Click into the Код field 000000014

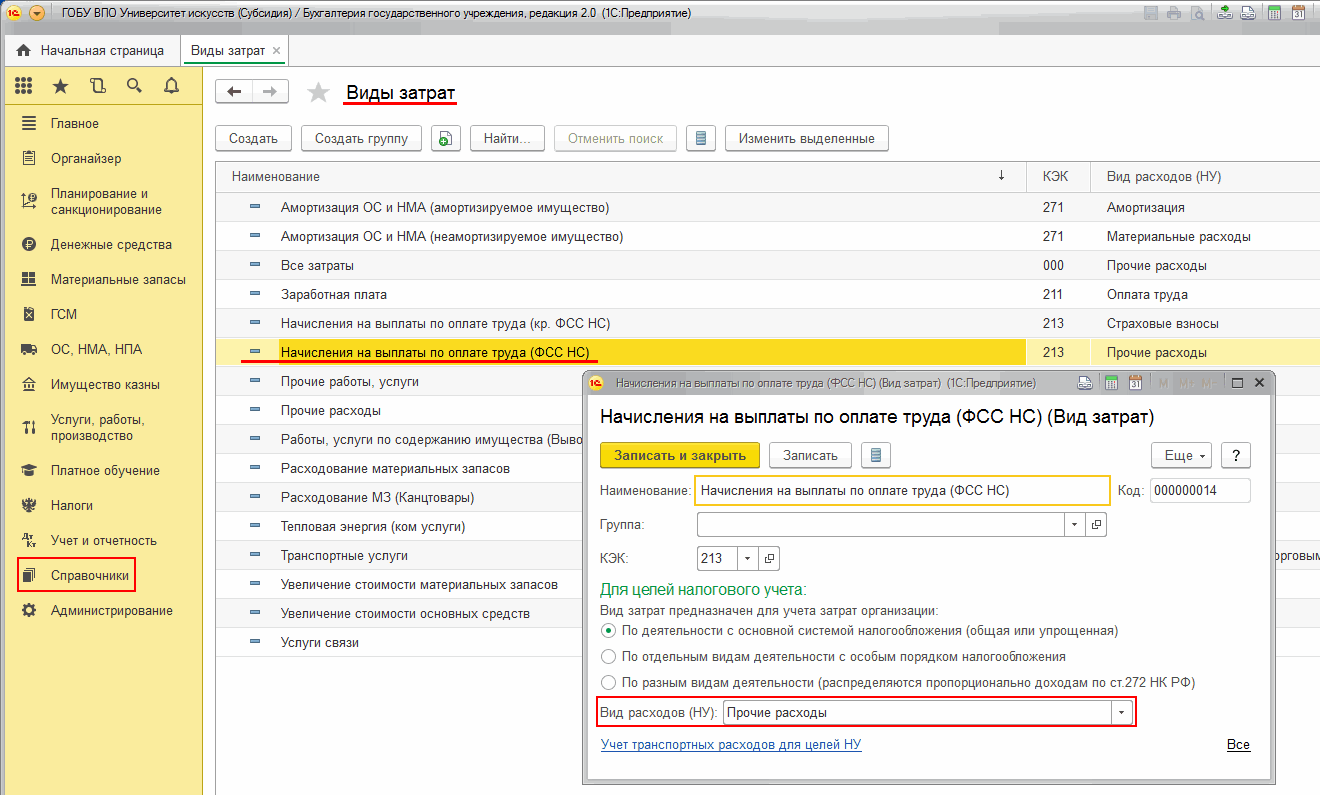tap(1200, 490)
